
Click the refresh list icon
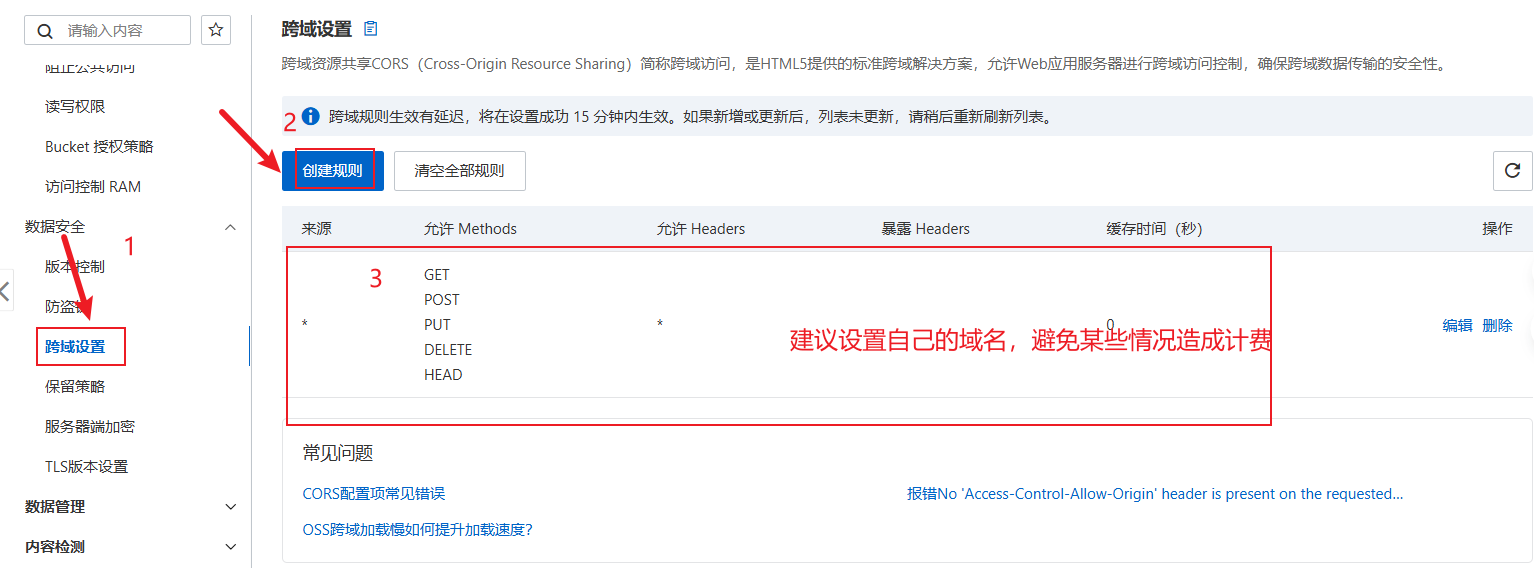(x=1512, y=171)
